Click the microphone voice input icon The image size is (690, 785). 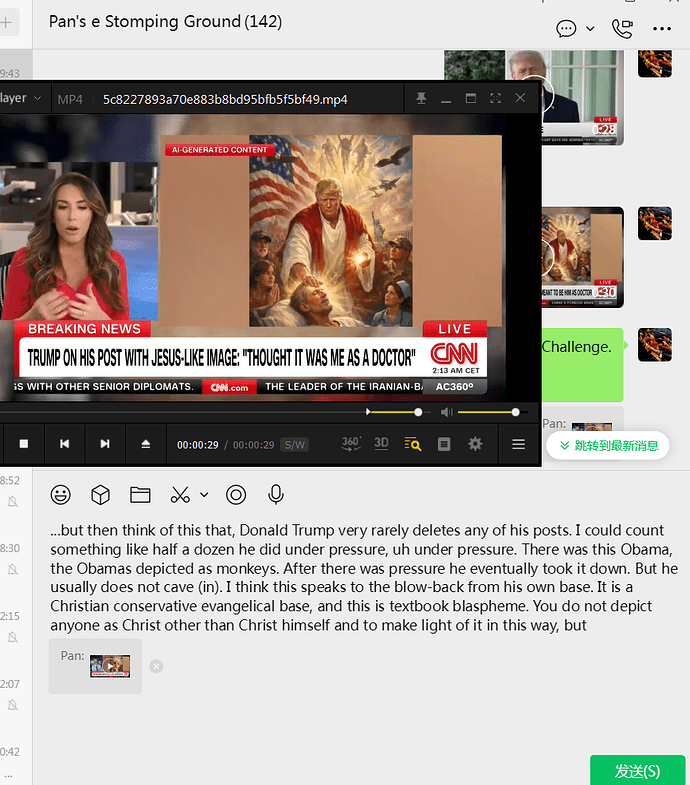[x=276, y=495]
